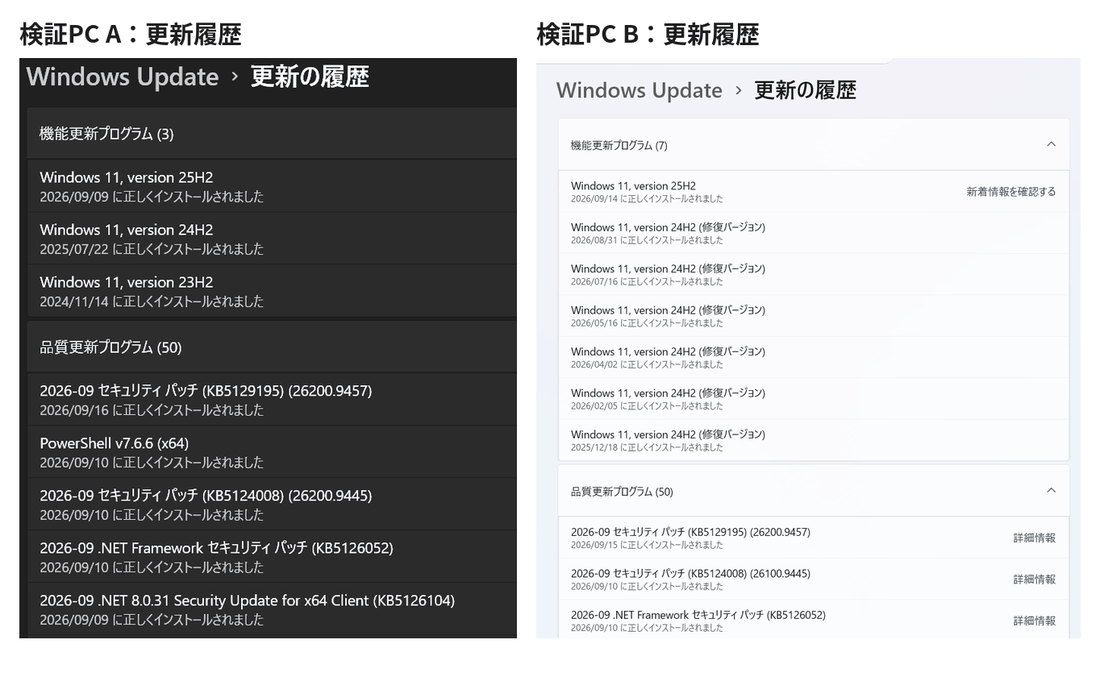Viewport: 1100px width, 677px height.
Task: Select KB5129195 security patch row on PC A
Action: pos(272,399)
